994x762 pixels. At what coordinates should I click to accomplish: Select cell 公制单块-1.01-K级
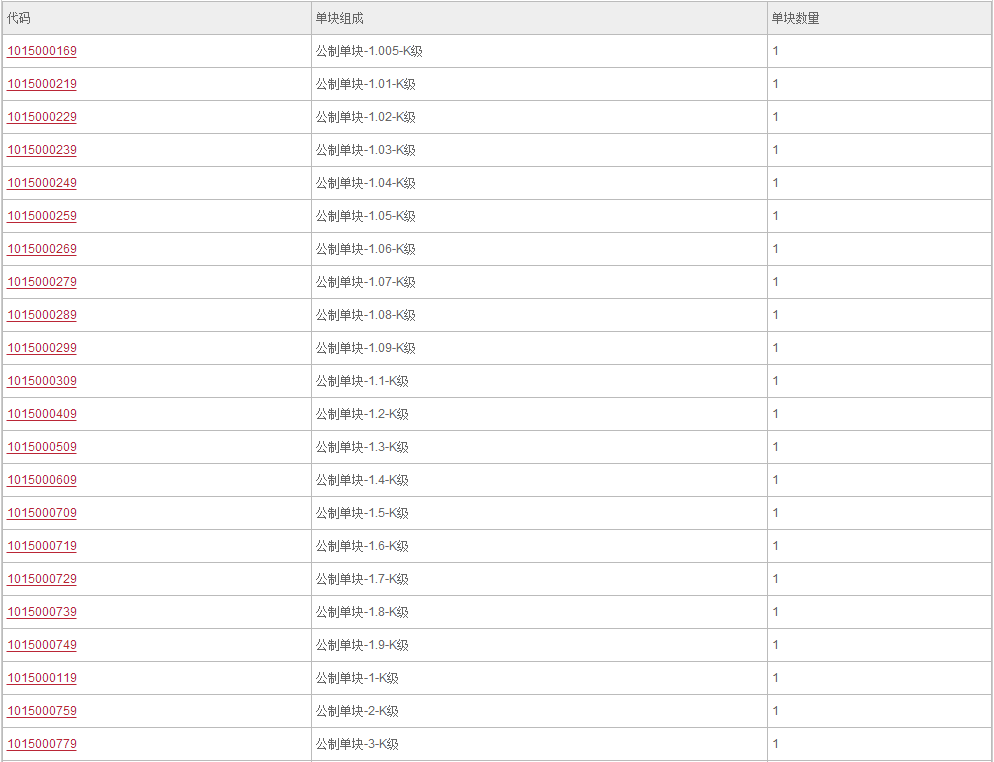coord(539,84)
